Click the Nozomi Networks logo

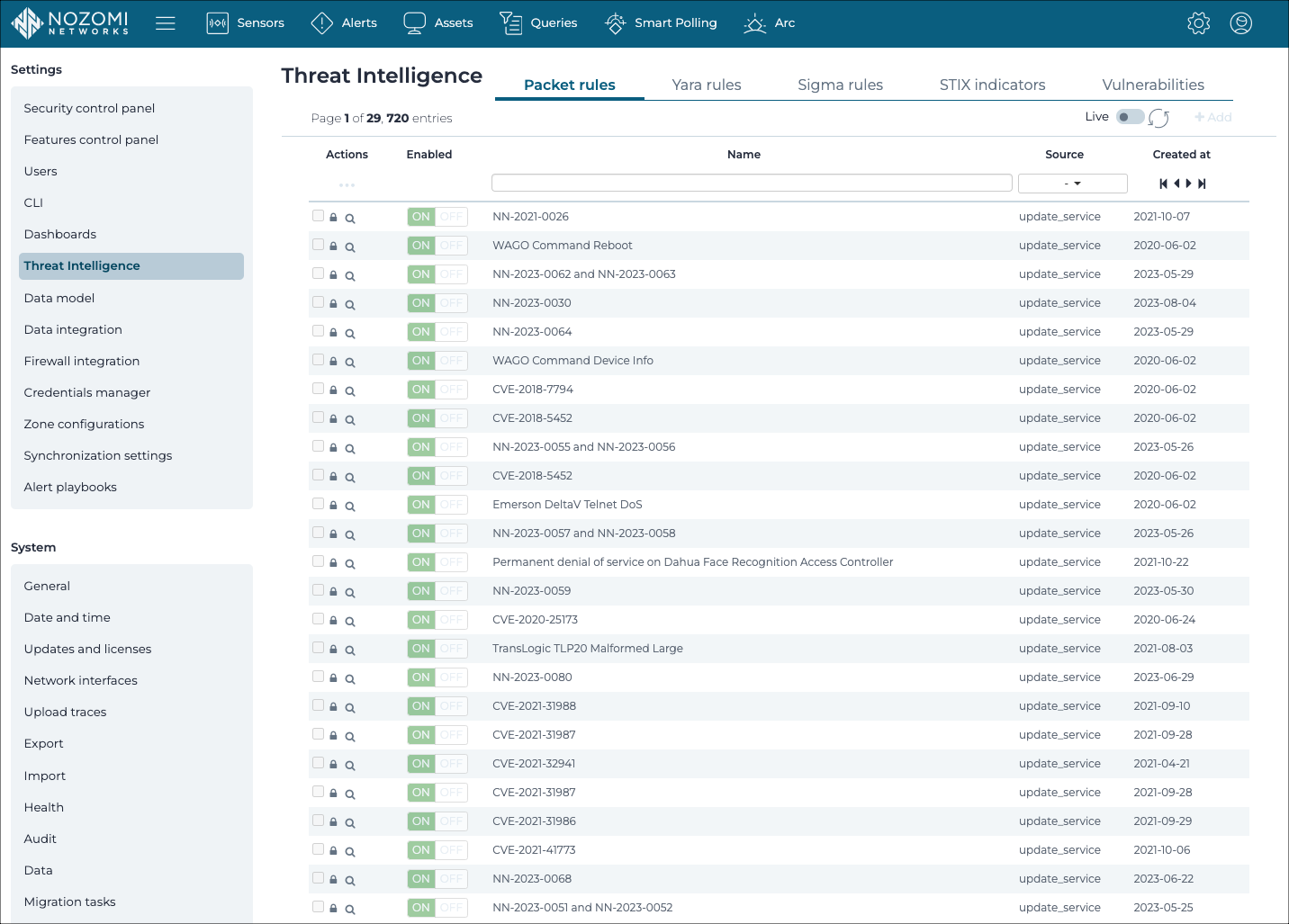[x=70, y=23]
